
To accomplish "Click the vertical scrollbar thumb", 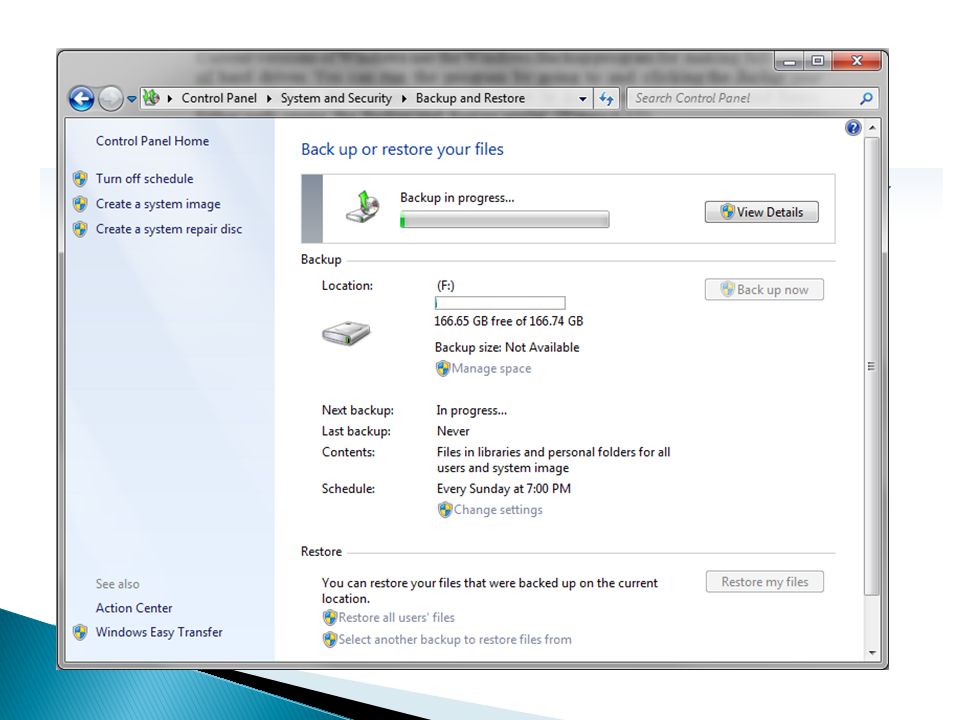I will coord(872,366).
